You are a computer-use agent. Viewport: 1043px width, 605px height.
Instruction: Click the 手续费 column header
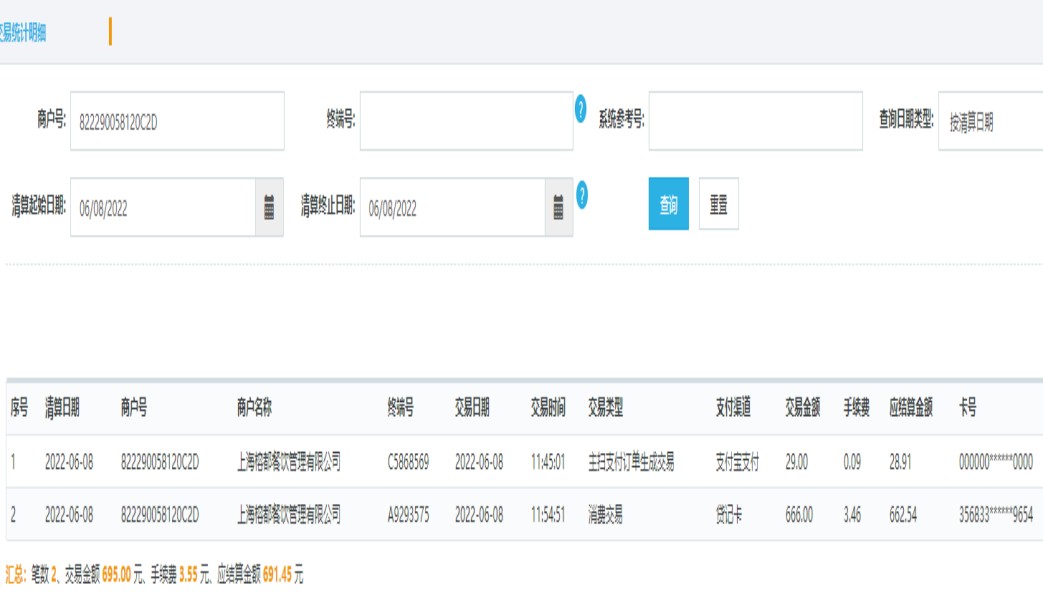855,408
